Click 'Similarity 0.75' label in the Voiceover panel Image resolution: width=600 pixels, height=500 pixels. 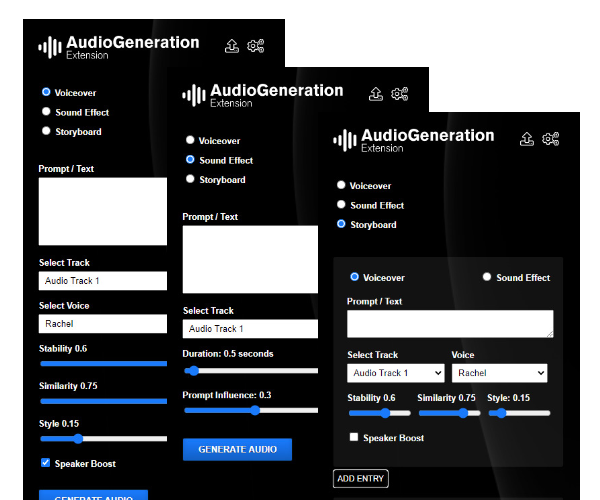click(68, 386)
